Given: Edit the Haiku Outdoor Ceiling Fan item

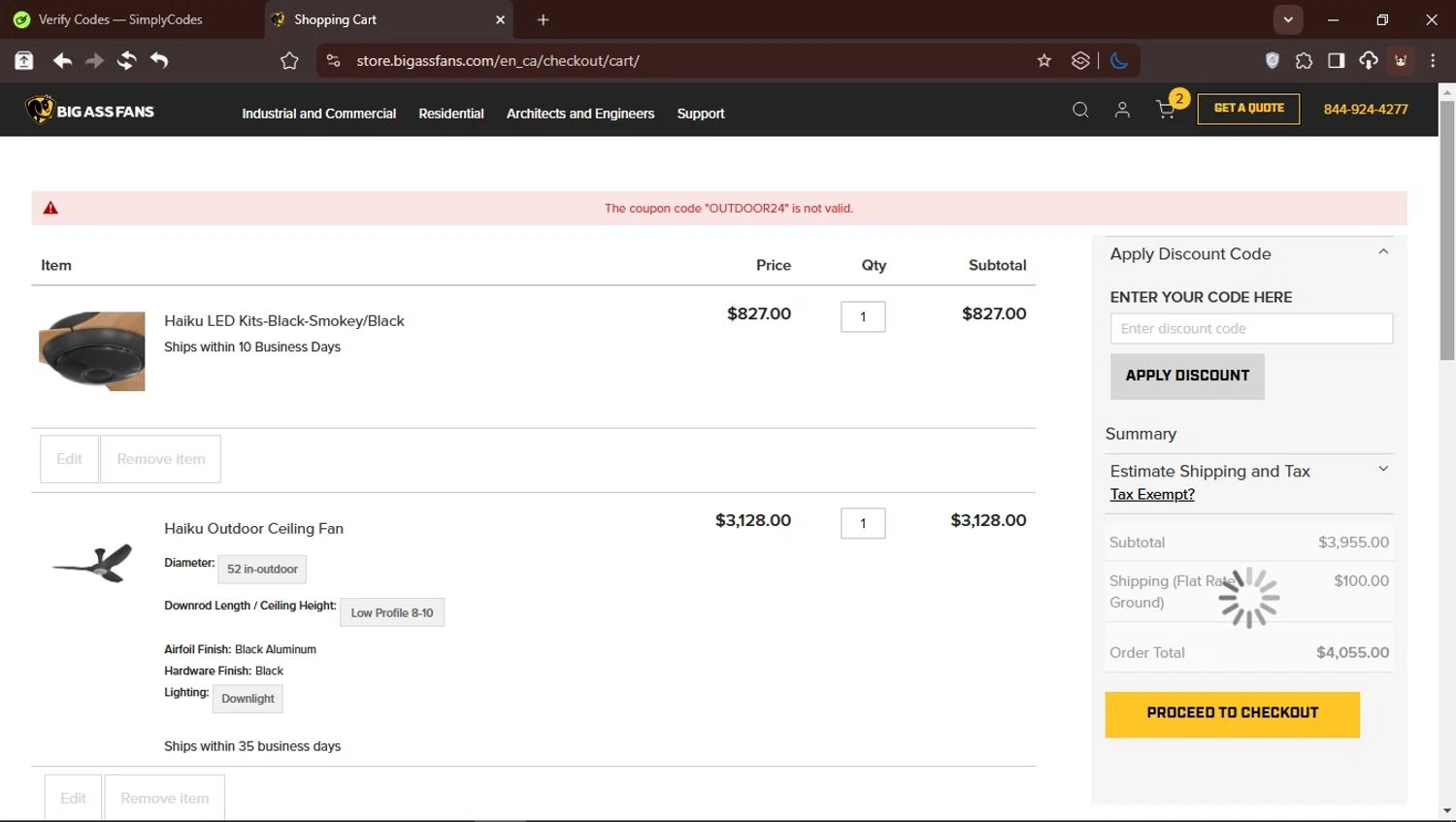Looking at the screenshot, I should coord(74,798).
